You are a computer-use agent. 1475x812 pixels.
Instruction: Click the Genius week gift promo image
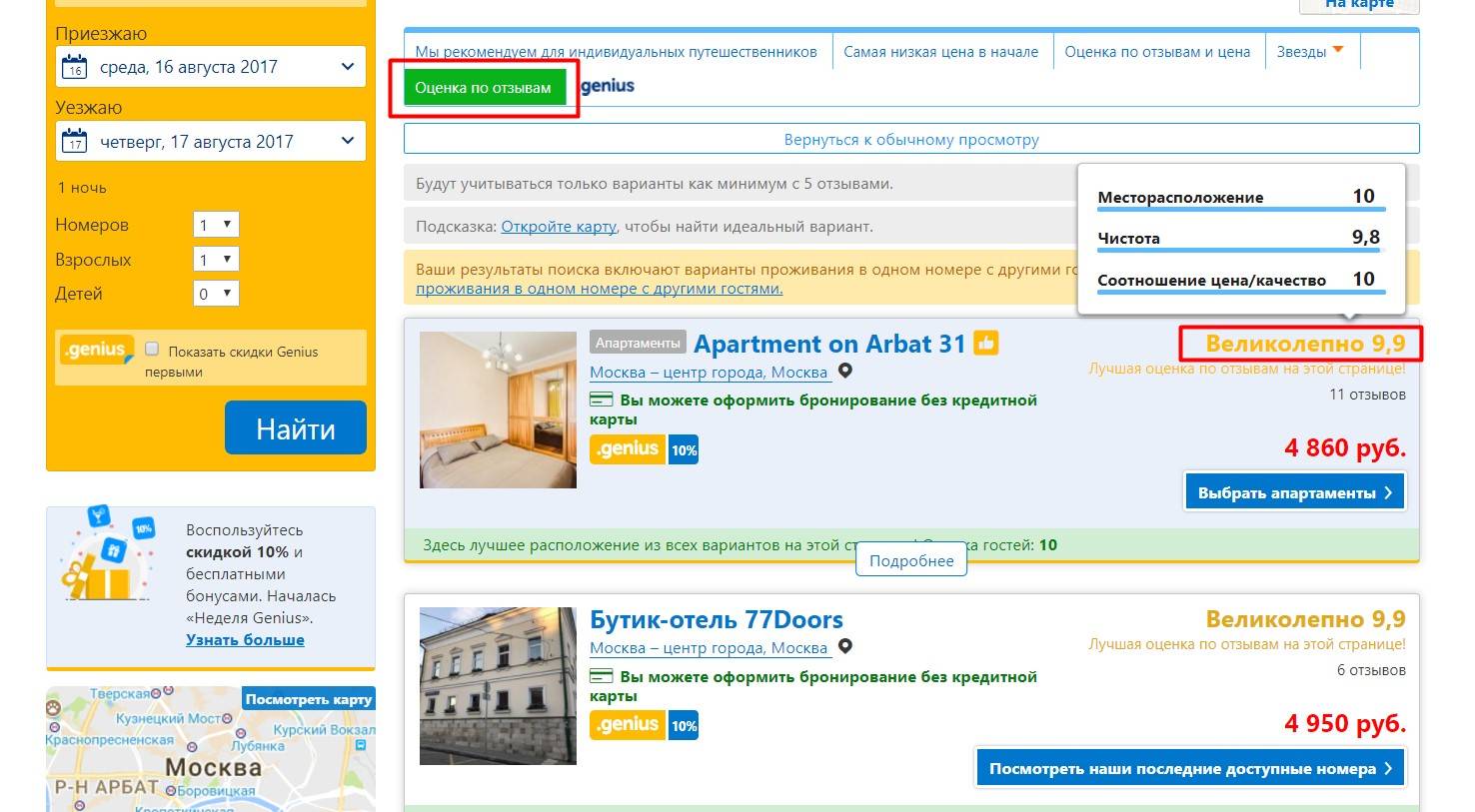pyautogui.click(x=108, y=556)
